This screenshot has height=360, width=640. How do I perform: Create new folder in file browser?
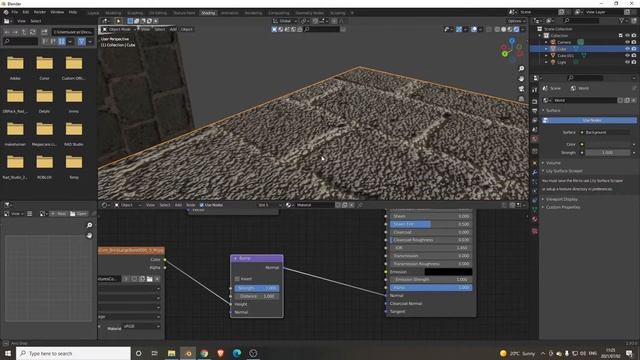pos(44,31)
